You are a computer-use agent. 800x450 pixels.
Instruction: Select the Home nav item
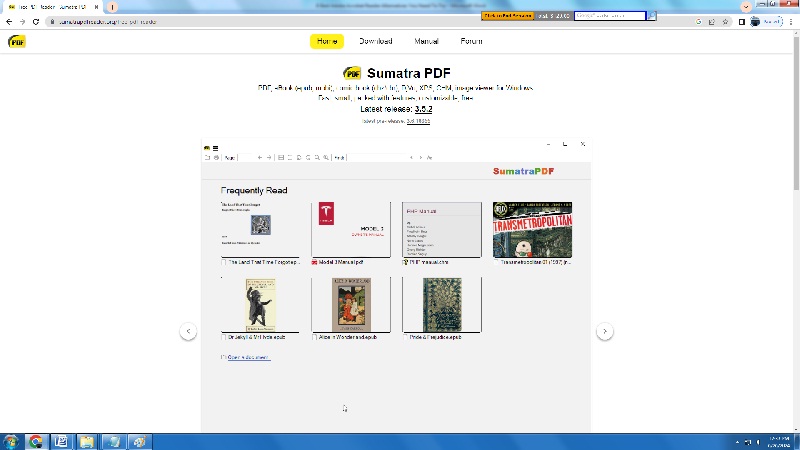(x=327, y=41)
